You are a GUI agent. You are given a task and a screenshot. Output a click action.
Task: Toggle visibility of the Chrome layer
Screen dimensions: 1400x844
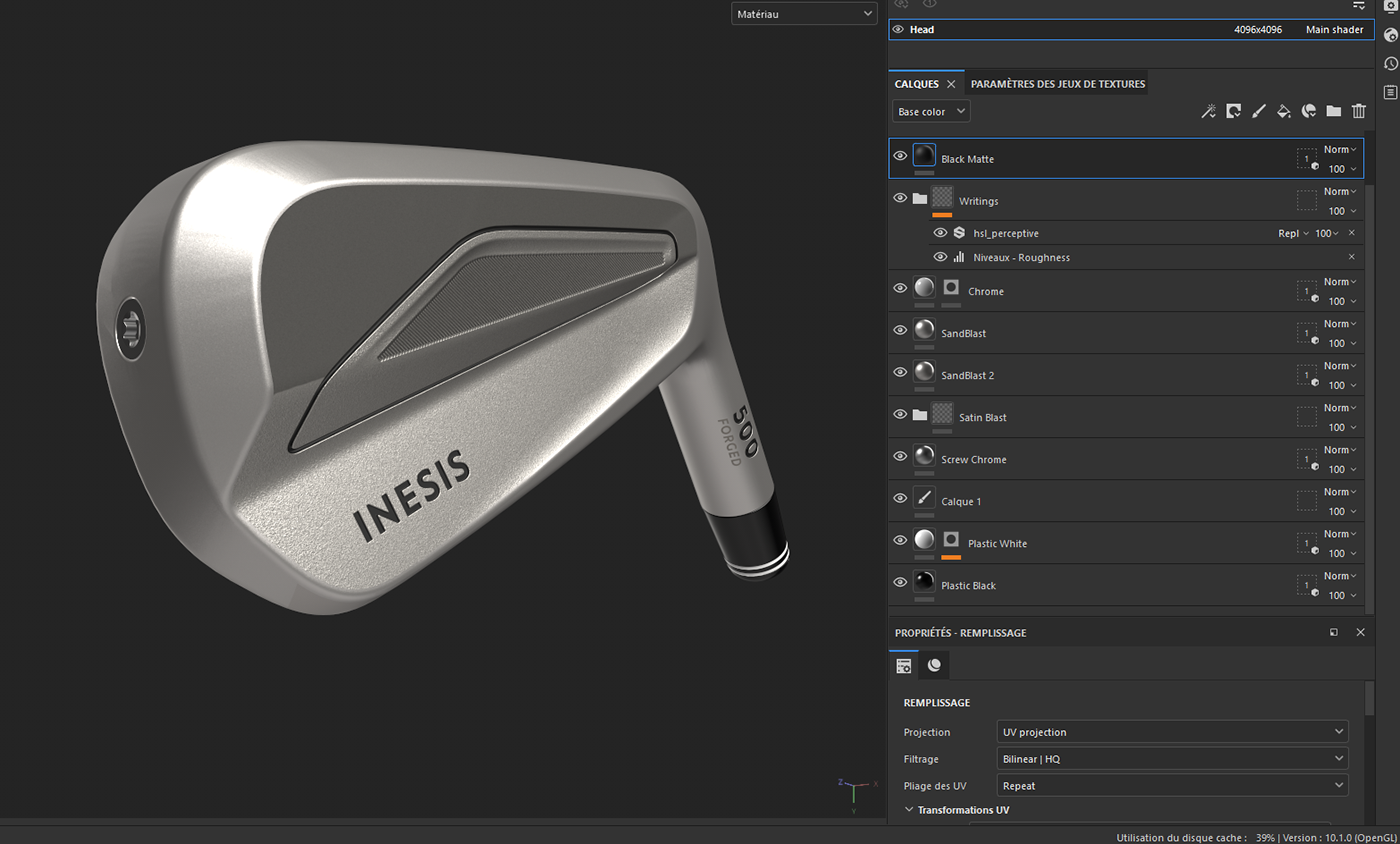tap(899, 290)
